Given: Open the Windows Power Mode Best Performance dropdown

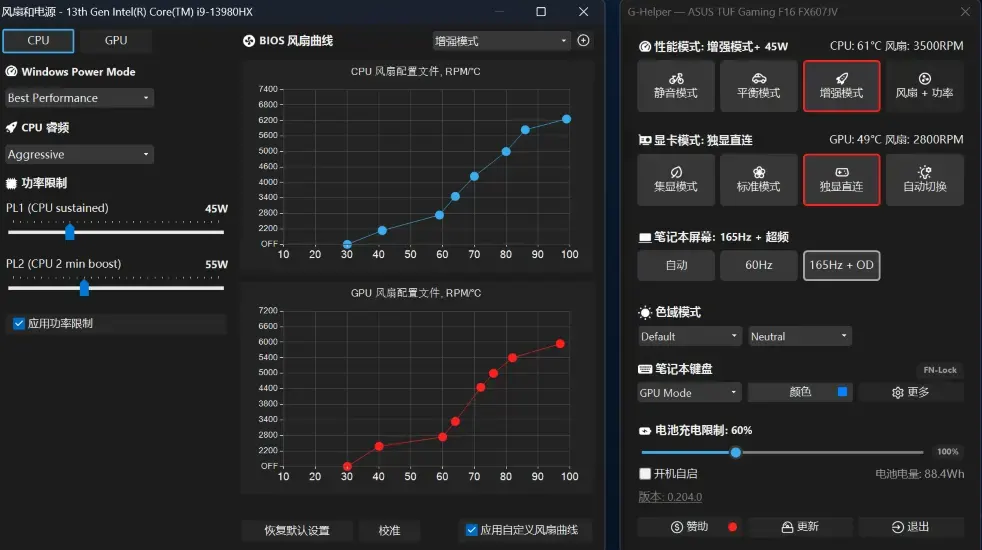Looking at the screenshot, I should (x=79, y=98).
